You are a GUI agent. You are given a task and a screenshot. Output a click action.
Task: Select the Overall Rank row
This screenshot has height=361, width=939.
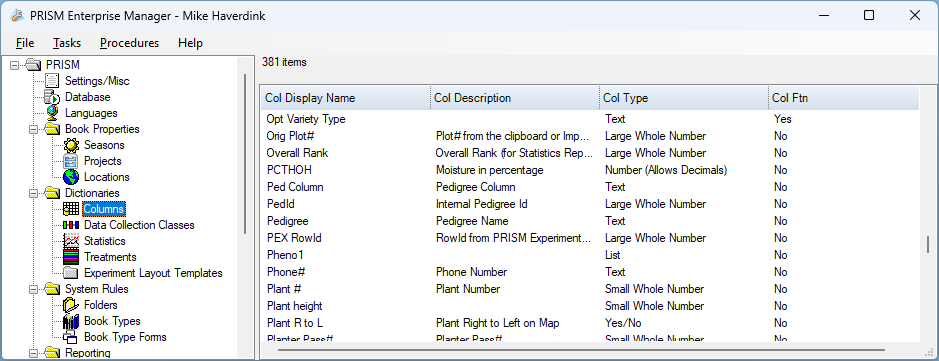[x=590, y=153]
